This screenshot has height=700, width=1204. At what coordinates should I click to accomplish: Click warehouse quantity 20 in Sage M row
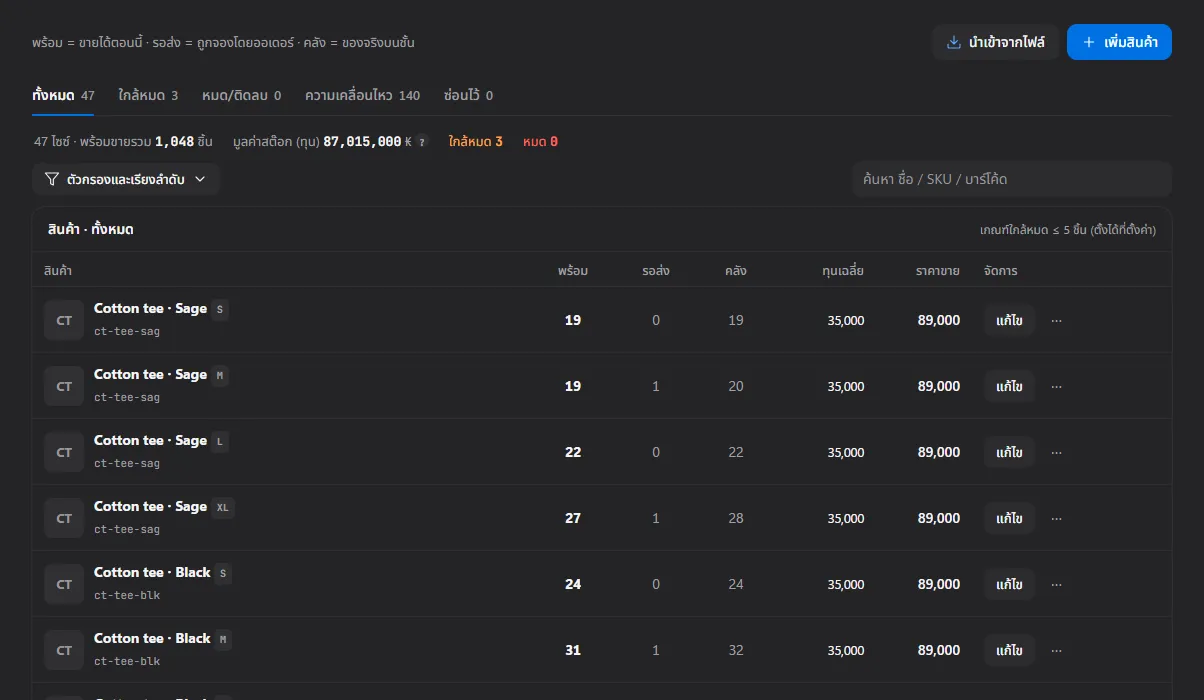tap(736, 387)
